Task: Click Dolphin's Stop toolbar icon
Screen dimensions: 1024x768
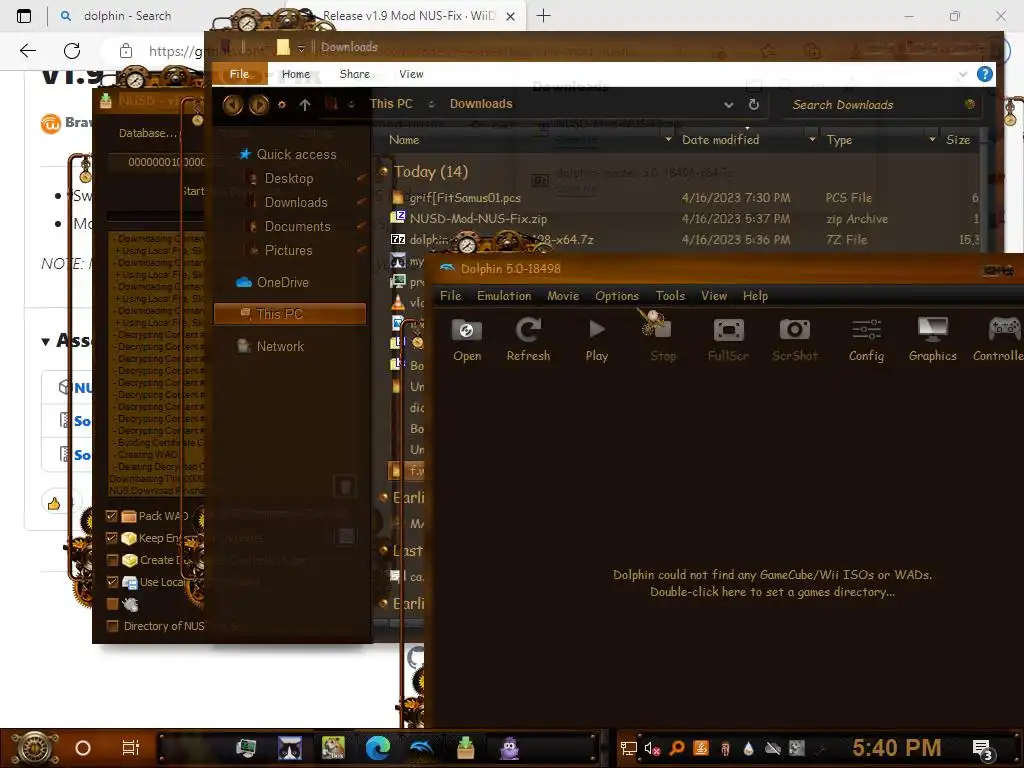Action: 663,340
